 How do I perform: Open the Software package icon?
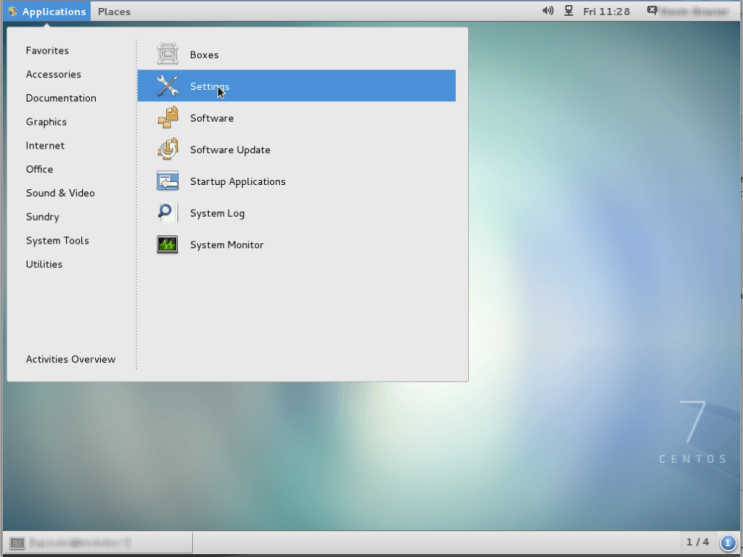pyautogui.click(x=167, y=118)
